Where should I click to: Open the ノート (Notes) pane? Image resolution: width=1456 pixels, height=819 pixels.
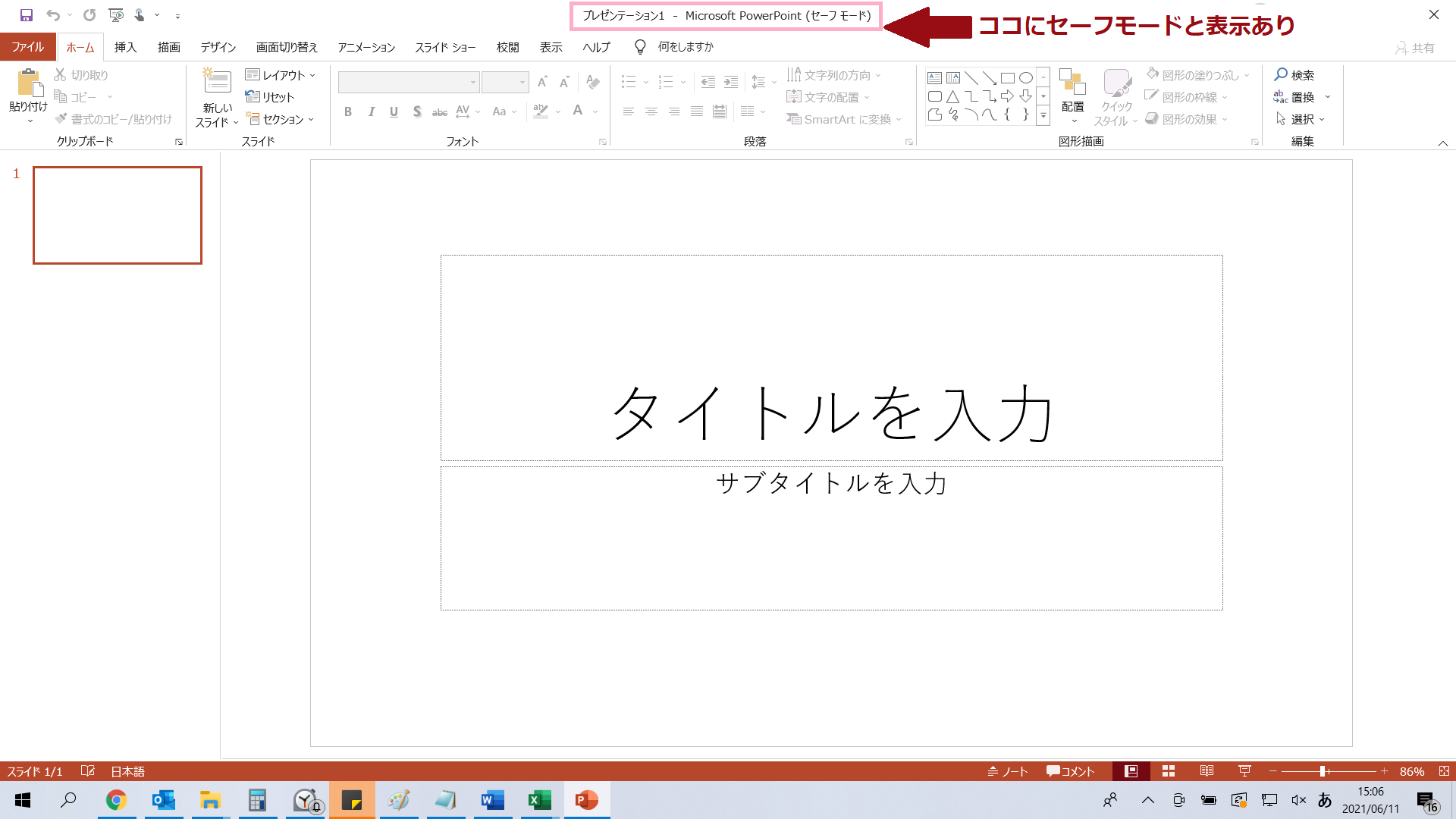(1007, 770)
